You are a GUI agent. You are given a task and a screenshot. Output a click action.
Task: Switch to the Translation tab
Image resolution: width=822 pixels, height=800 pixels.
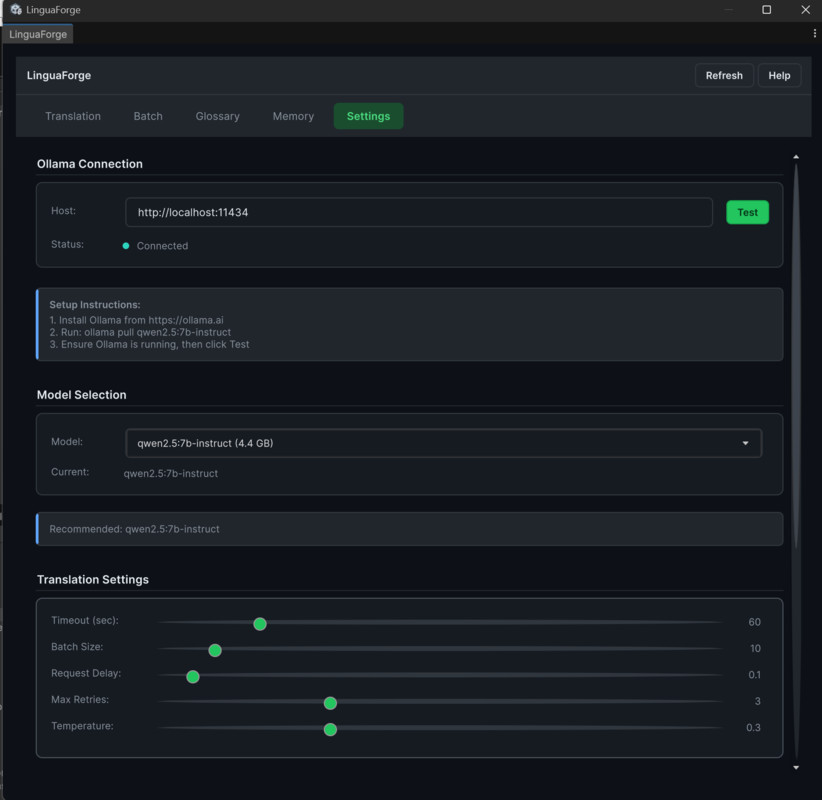coord(73,116)
